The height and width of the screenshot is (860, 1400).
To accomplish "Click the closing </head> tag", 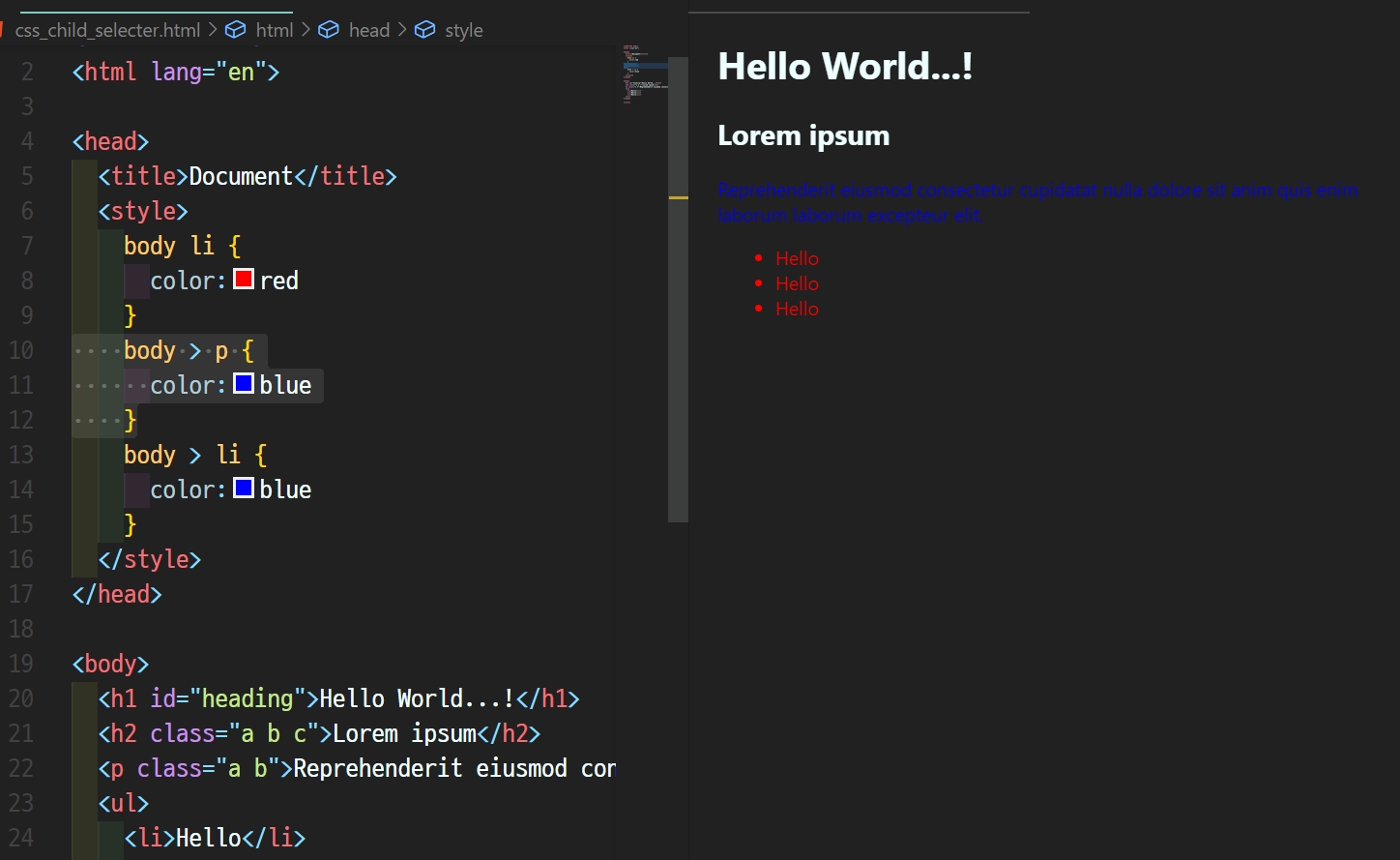I will pyautogui.click(x=117, y=594).
